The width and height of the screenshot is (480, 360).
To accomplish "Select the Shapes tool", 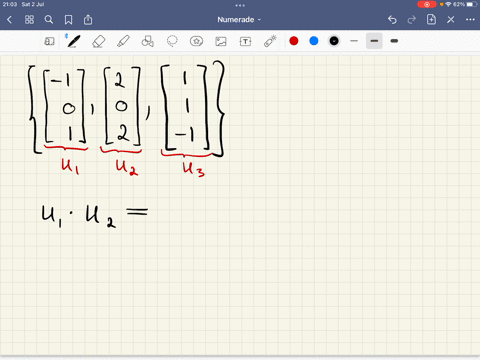I will pos(147,41).
